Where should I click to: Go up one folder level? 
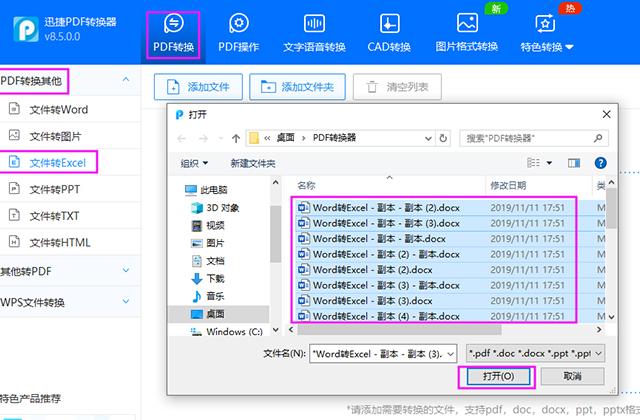[236, 139]
